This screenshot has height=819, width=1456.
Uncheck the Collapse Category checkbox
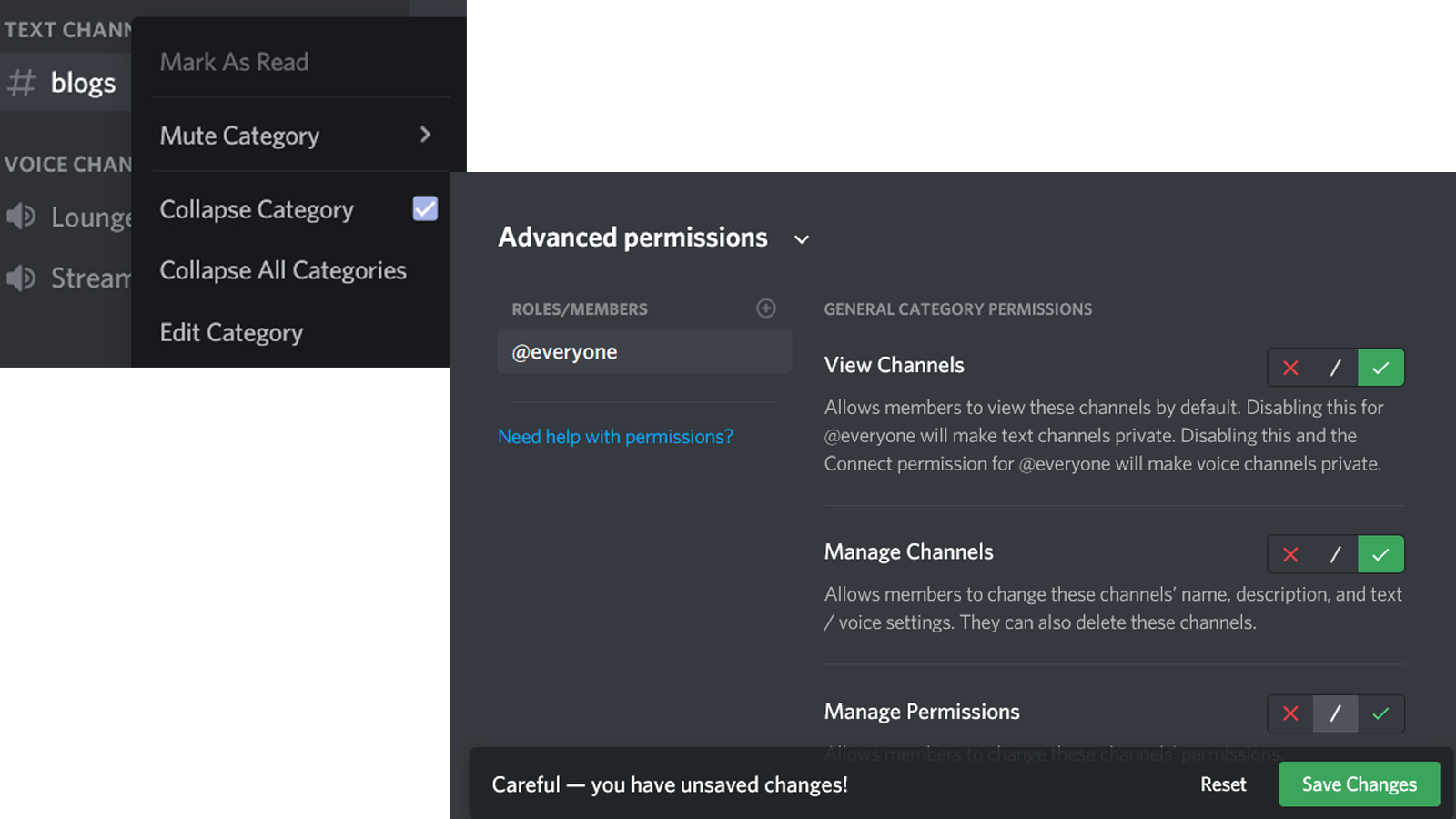tap(425, 208)
